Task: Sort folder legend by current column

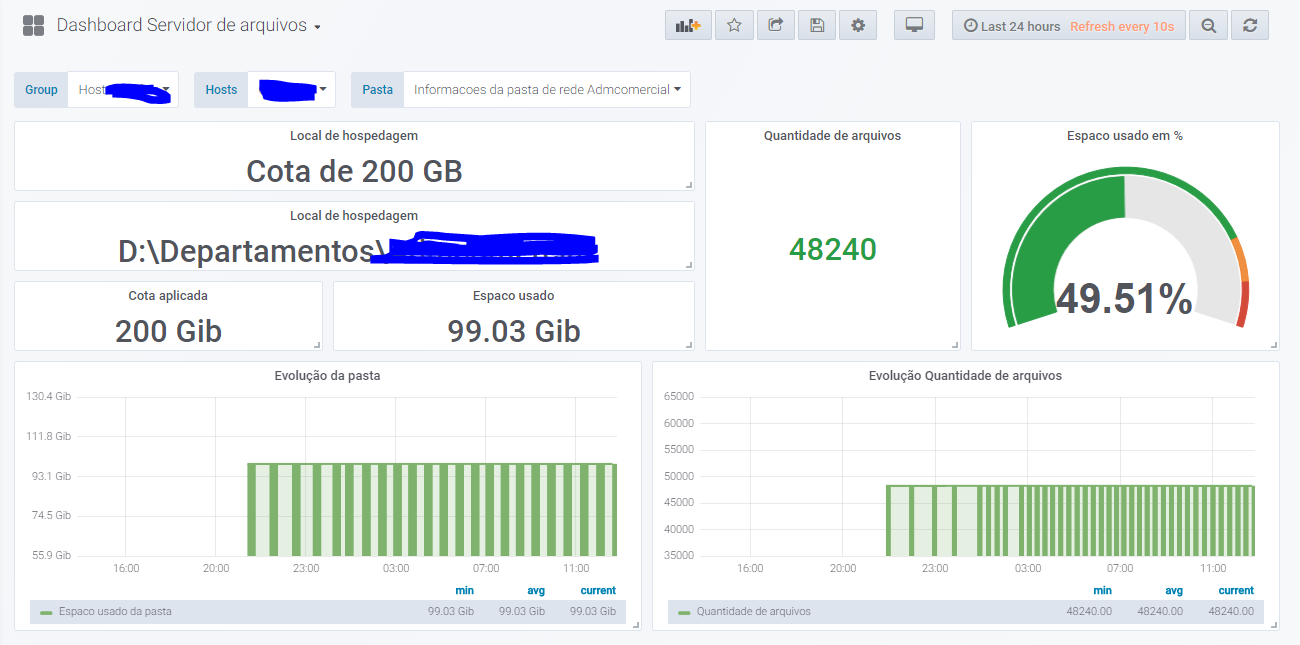Action: point(598,591)
